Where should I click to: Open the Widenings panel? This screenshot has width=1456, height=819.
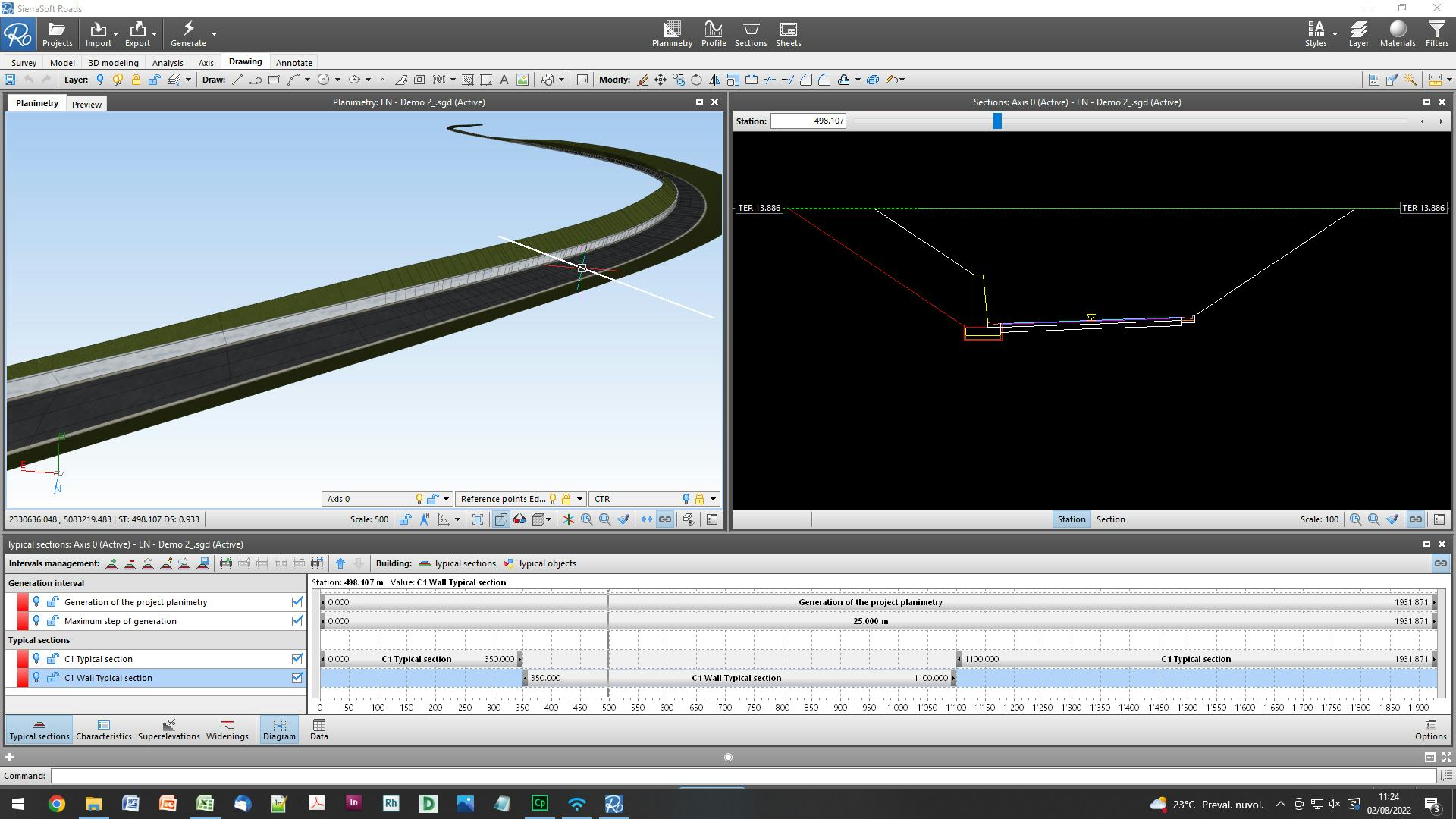coord(227,730)
